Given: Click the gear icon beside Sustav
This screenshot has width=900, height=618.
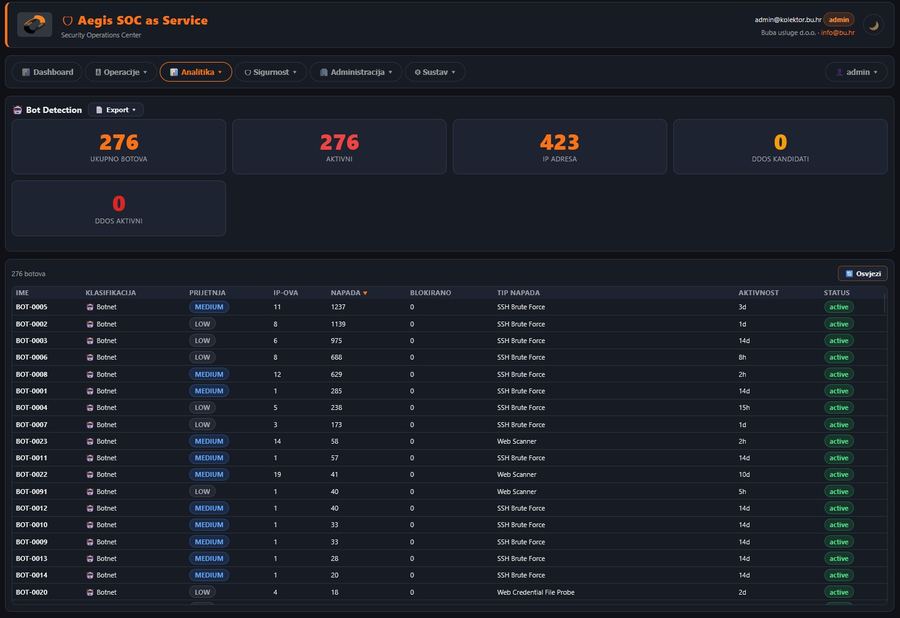Looking at the screenshot, I should pyautogui.click(x=418, y=71).
